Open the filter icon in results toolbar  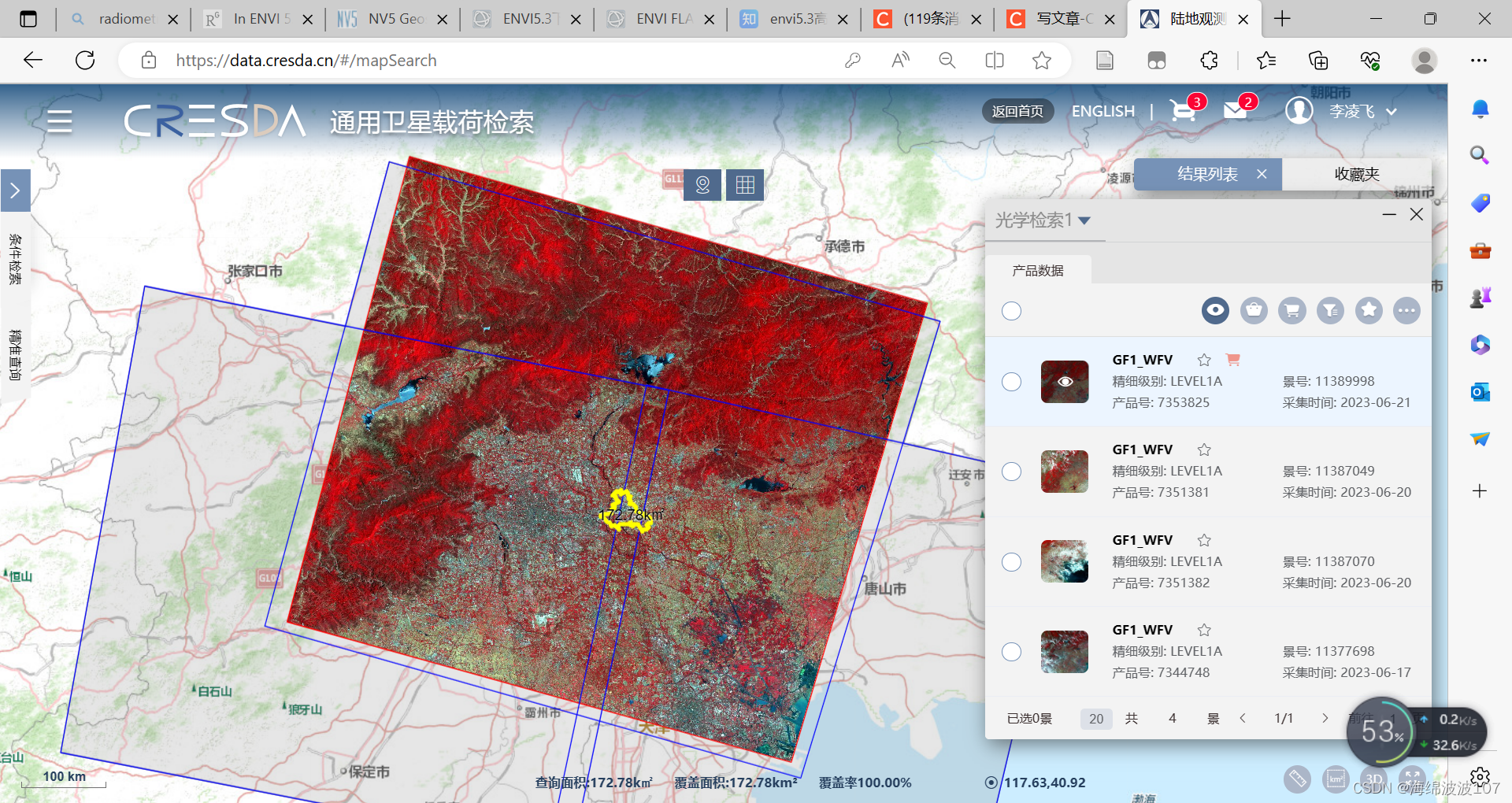[1331, 311]
